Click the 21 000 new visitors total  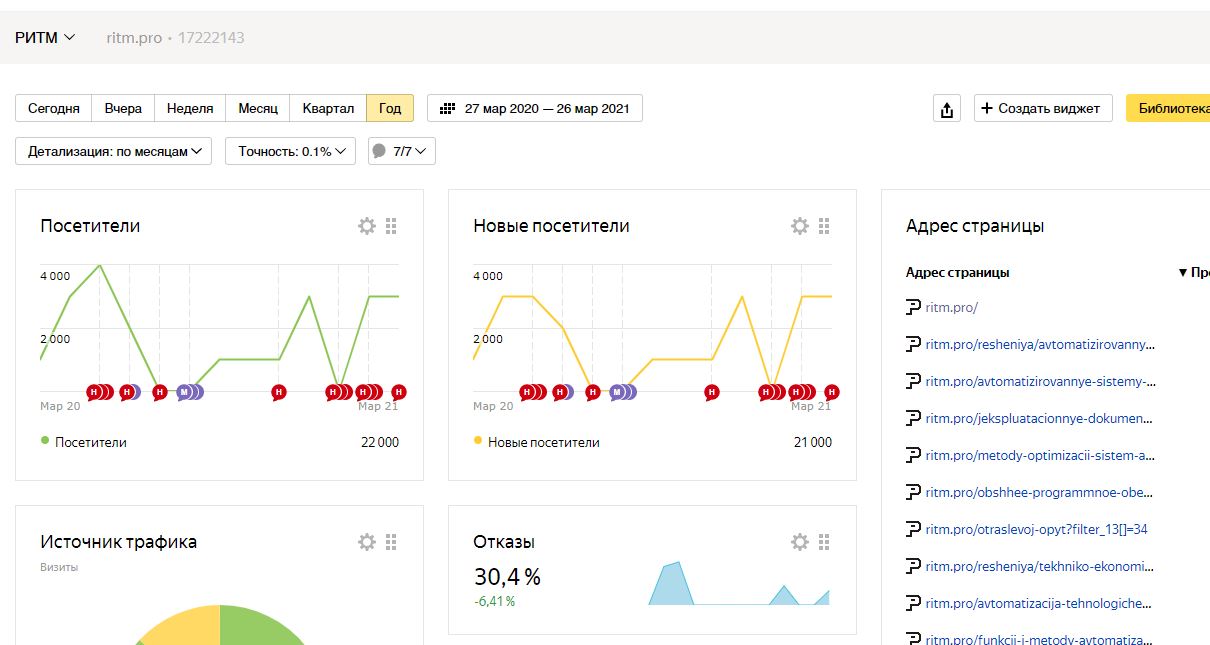pos(813,442)
